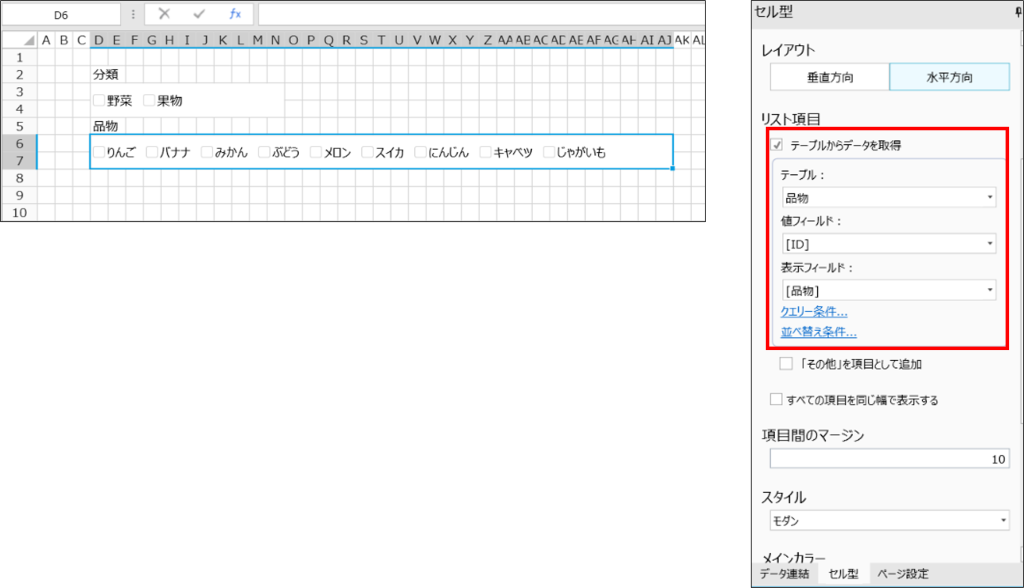Image resolution: width=1024 pixels, height=588 pixels.
Task: Expand the 表示フィールド dropdown showing [品物]
Action: pyautogui.click(x=889, y=290)
